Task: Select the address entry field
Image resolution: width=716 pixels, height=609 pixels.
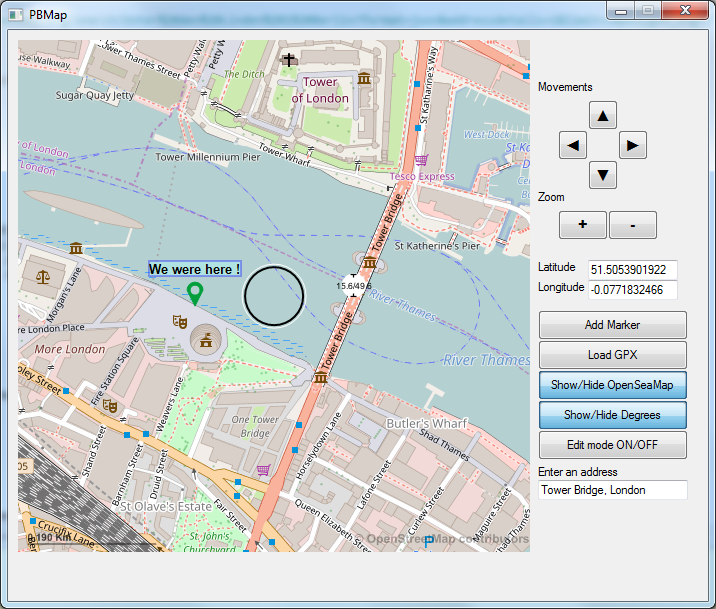Action: 612,490
